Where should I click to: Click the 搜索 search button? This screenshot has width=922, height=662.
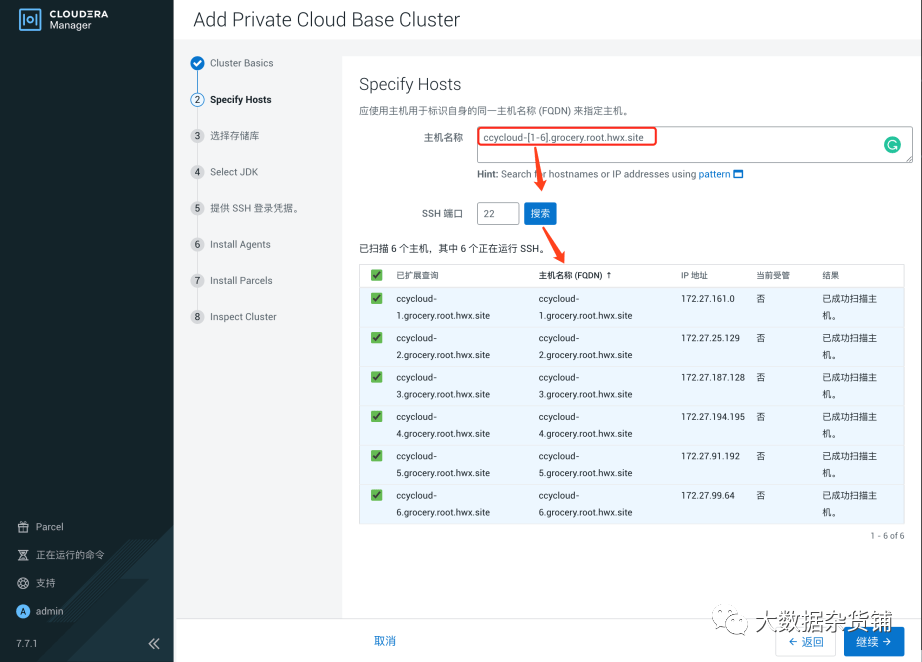tap(540, 213)
